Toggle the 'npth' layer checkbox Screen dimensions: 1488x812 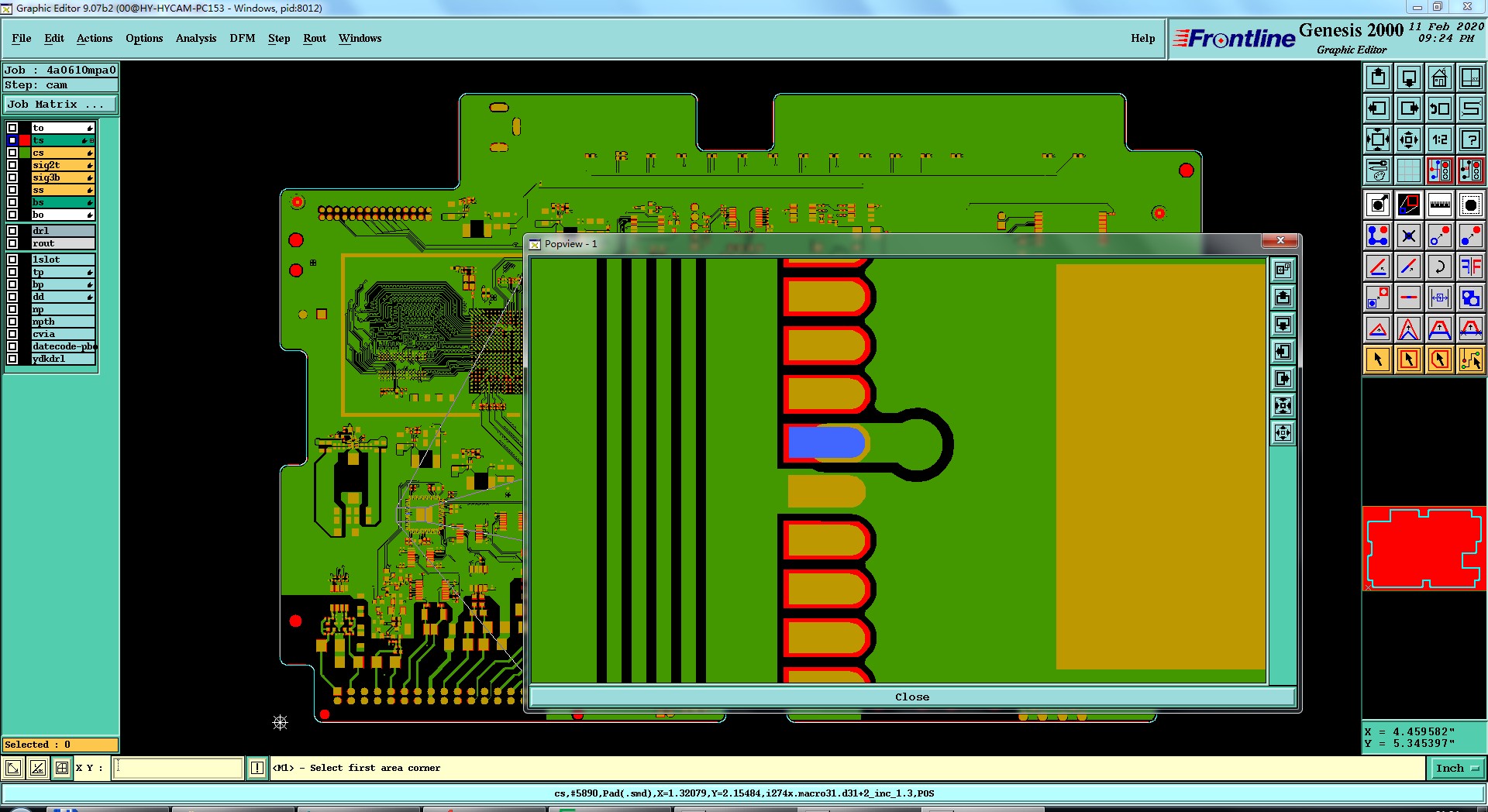coord(12,322)
